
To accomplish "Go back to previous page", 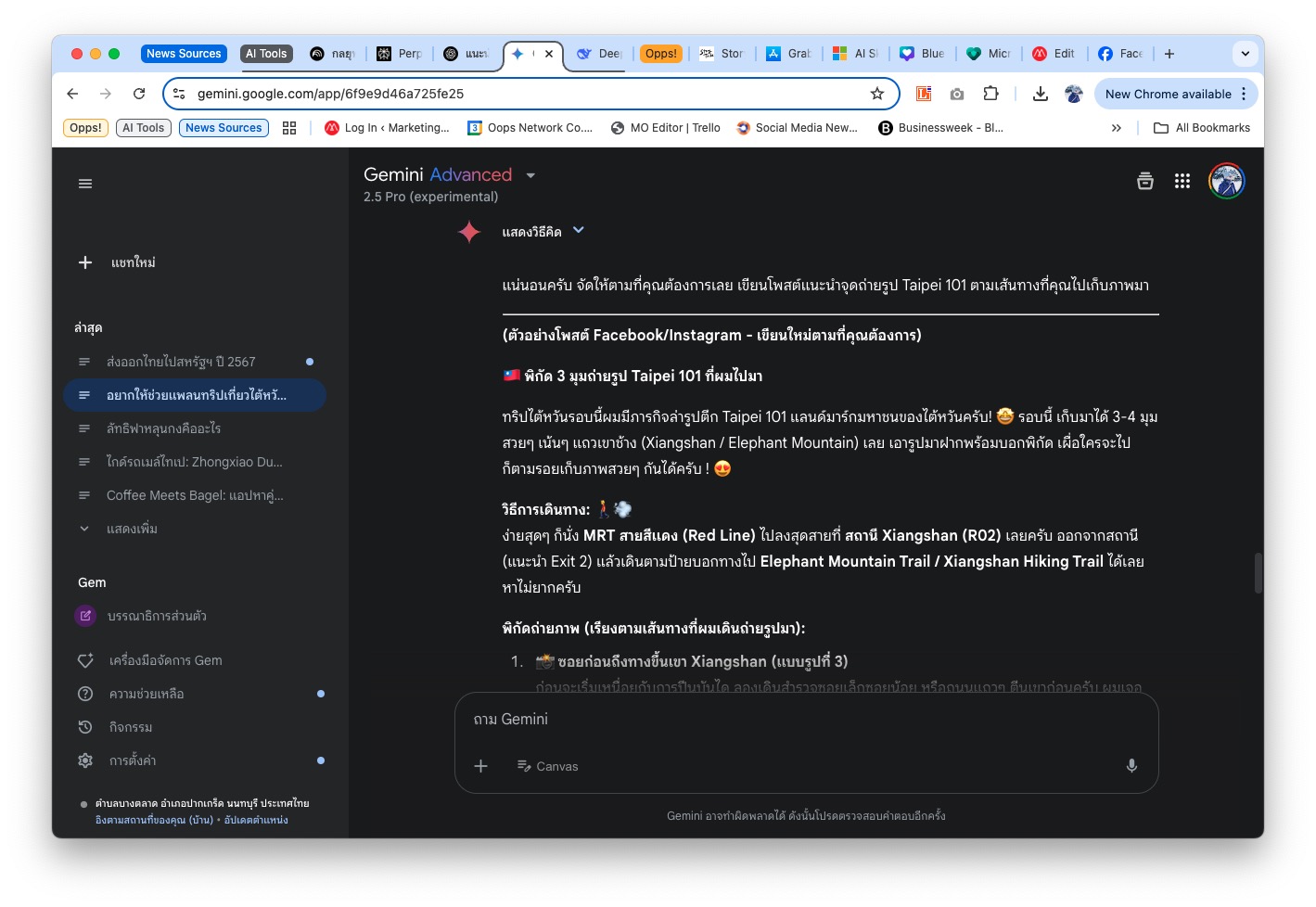I will tap(72, 94).
